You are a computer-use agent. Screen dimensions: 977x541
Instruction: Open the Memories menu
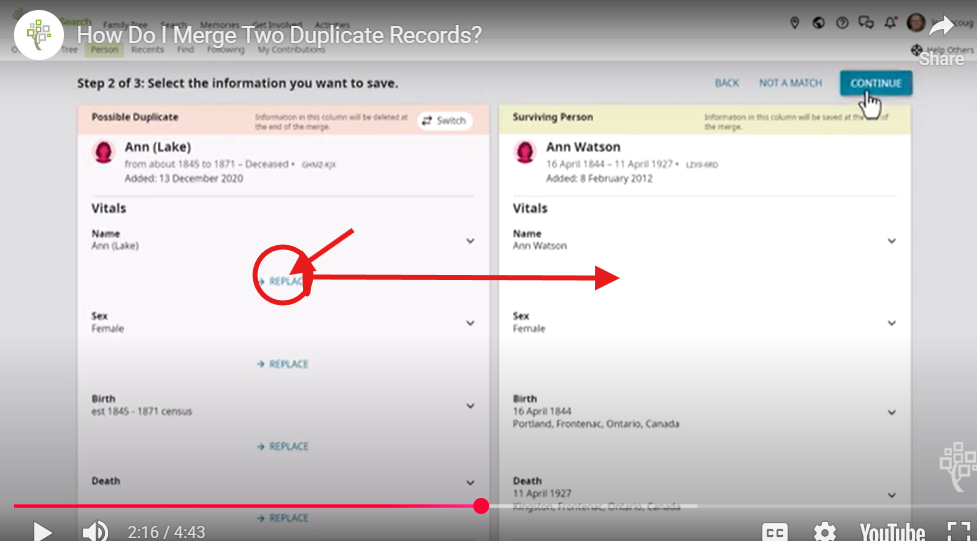coord(220,26)
